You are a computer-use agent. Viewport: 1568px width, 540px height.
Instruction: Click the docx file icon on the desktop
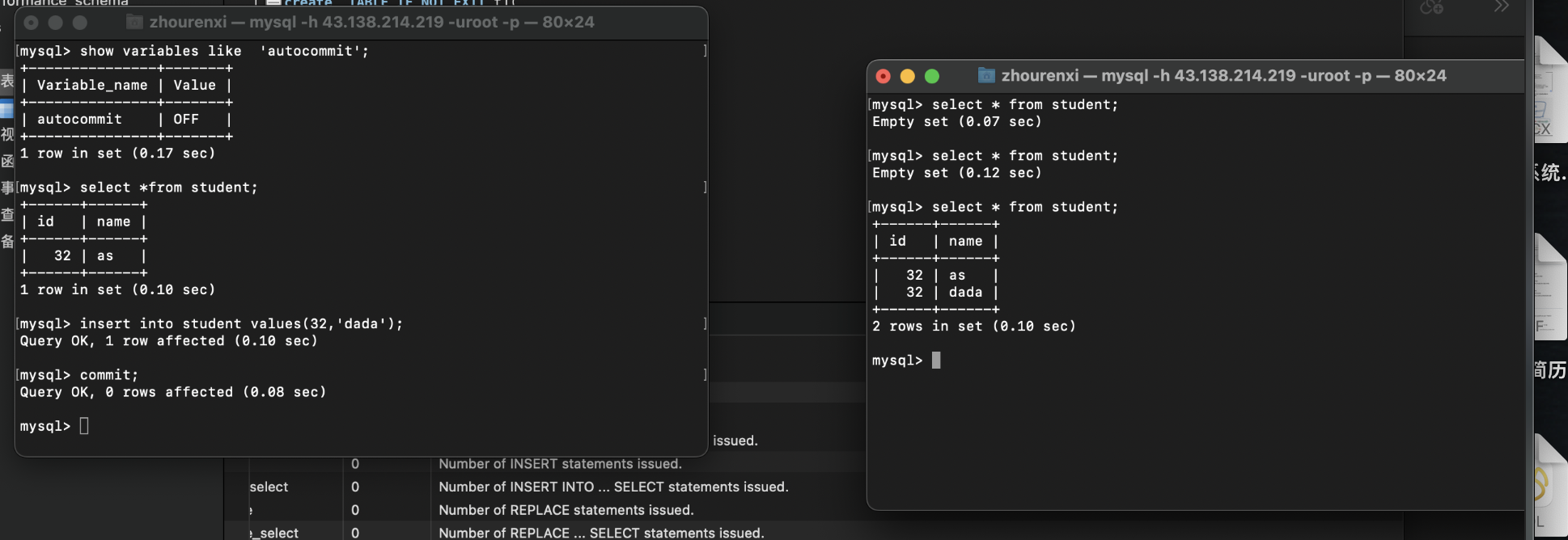point(1549,89)
